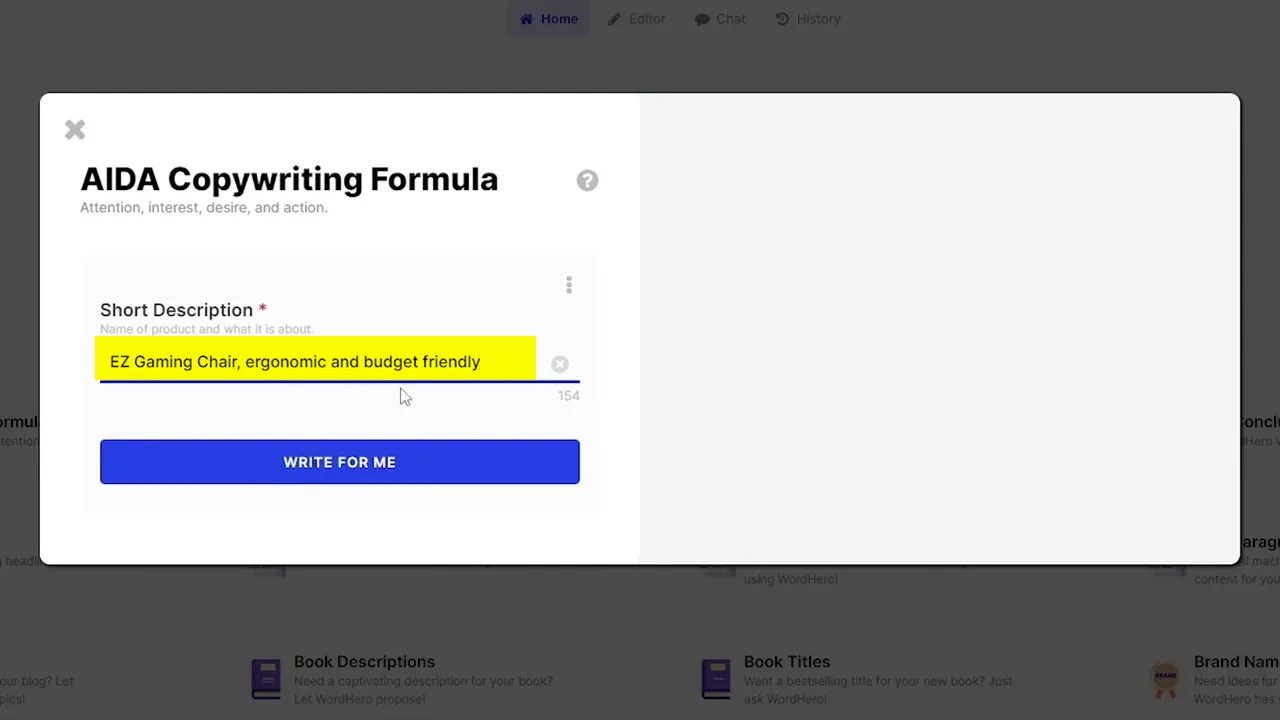
Task: Click the Home house icon in the navbar
Action: tap(527, 18)
